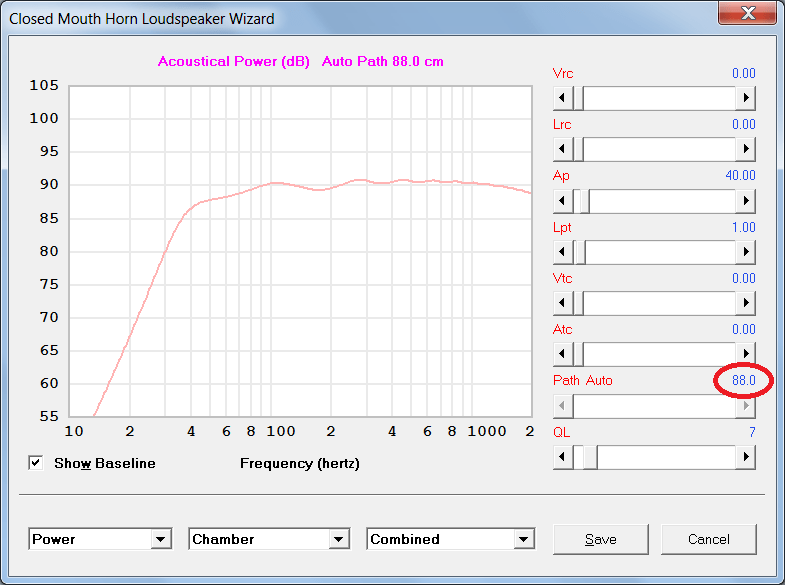This screenshot has width=785, height=585.
Task: Click the QL slider thumb
Action: click(x=591, y=457)
